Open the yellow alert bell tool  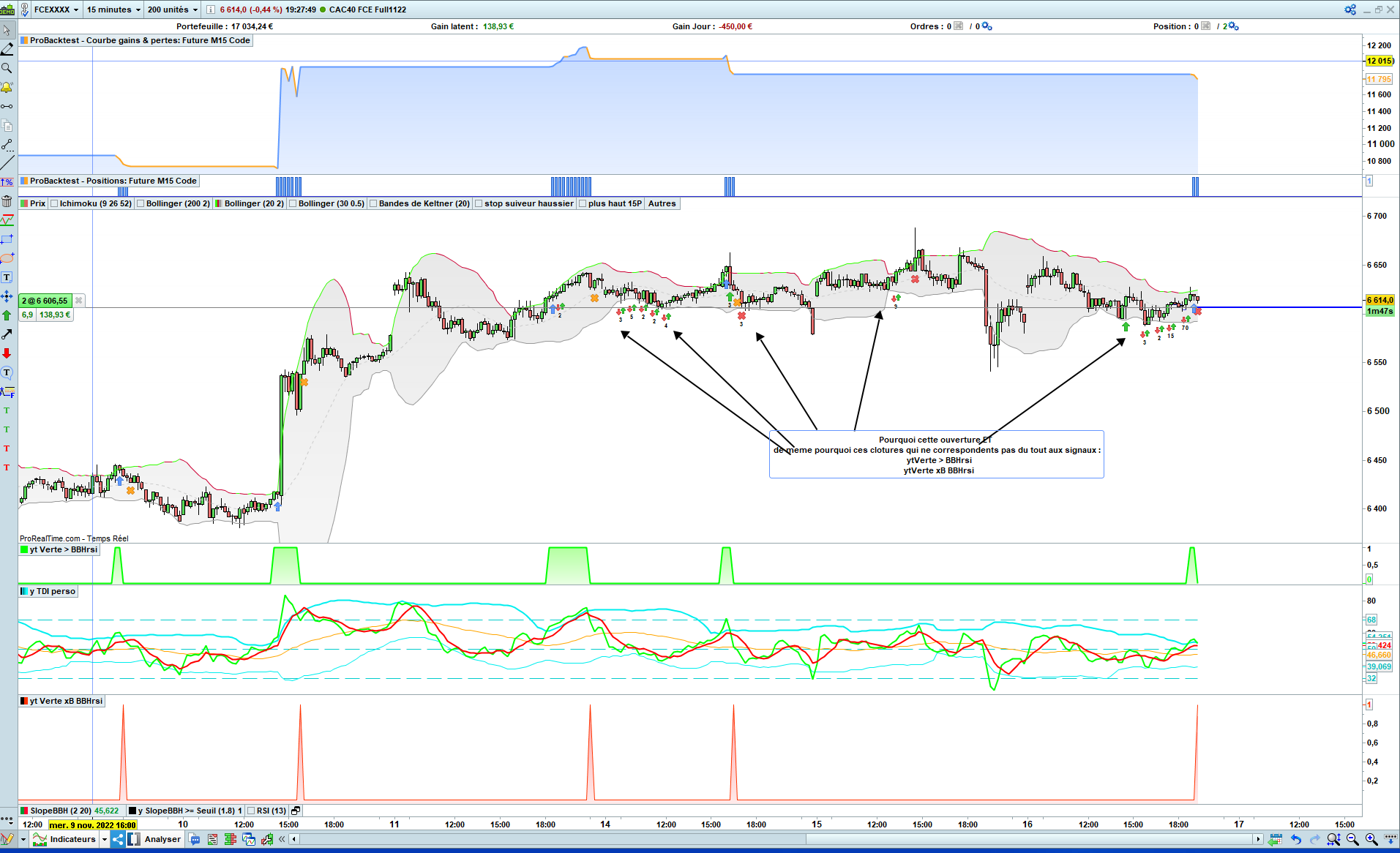7,87
